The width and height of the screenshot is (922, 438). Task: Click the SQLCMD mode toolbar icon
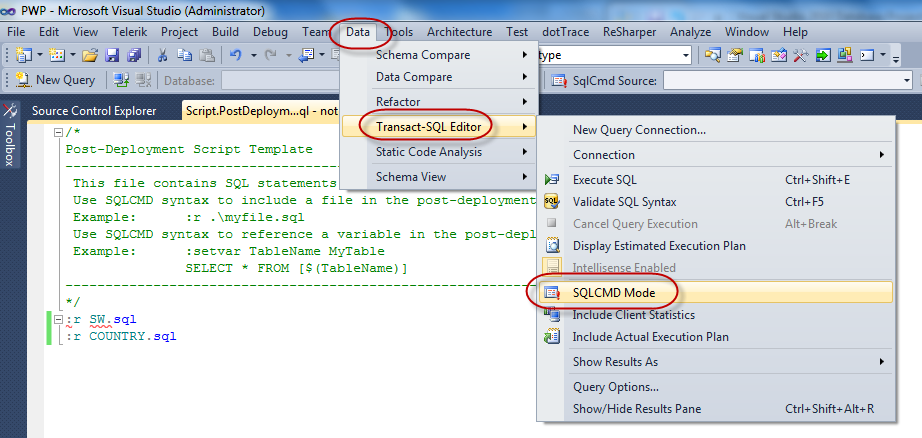click(x=560, y=81)
